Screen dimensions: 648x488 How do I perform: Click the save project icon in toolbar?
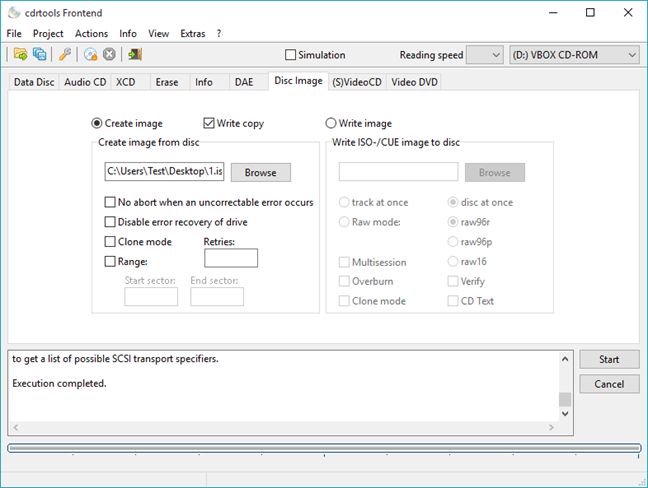[x=38, y=55]
